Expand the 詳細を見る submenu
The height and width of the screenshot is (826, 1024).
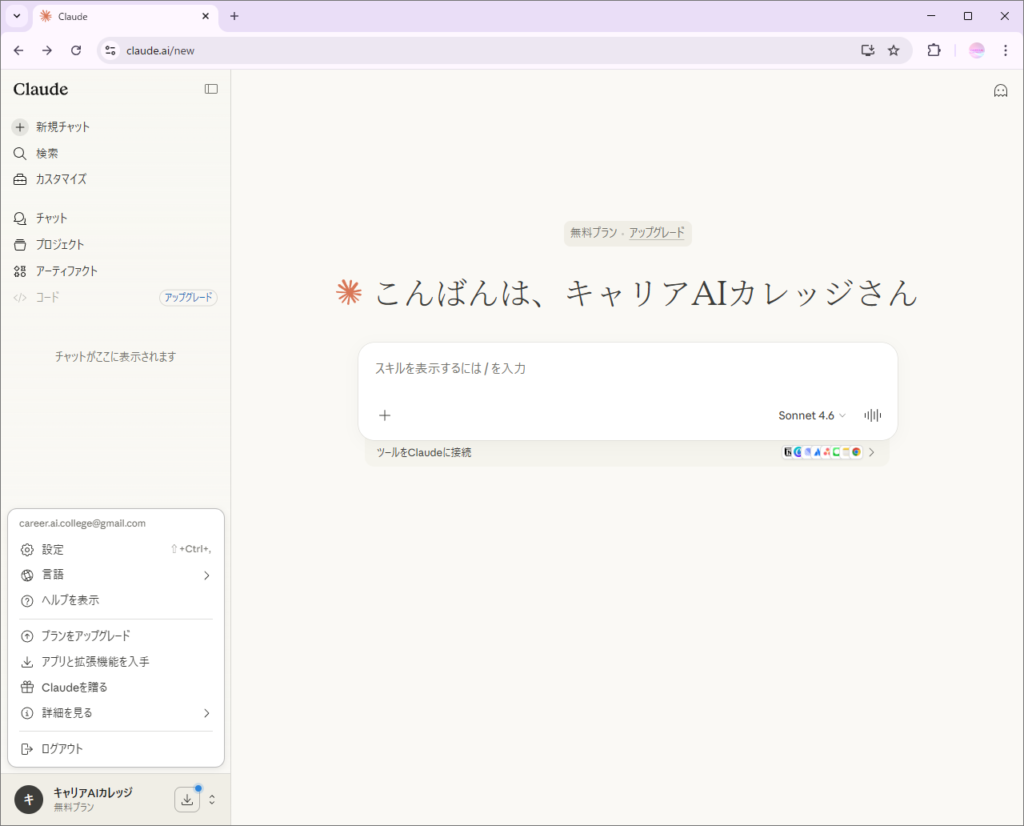pos(115,713)
